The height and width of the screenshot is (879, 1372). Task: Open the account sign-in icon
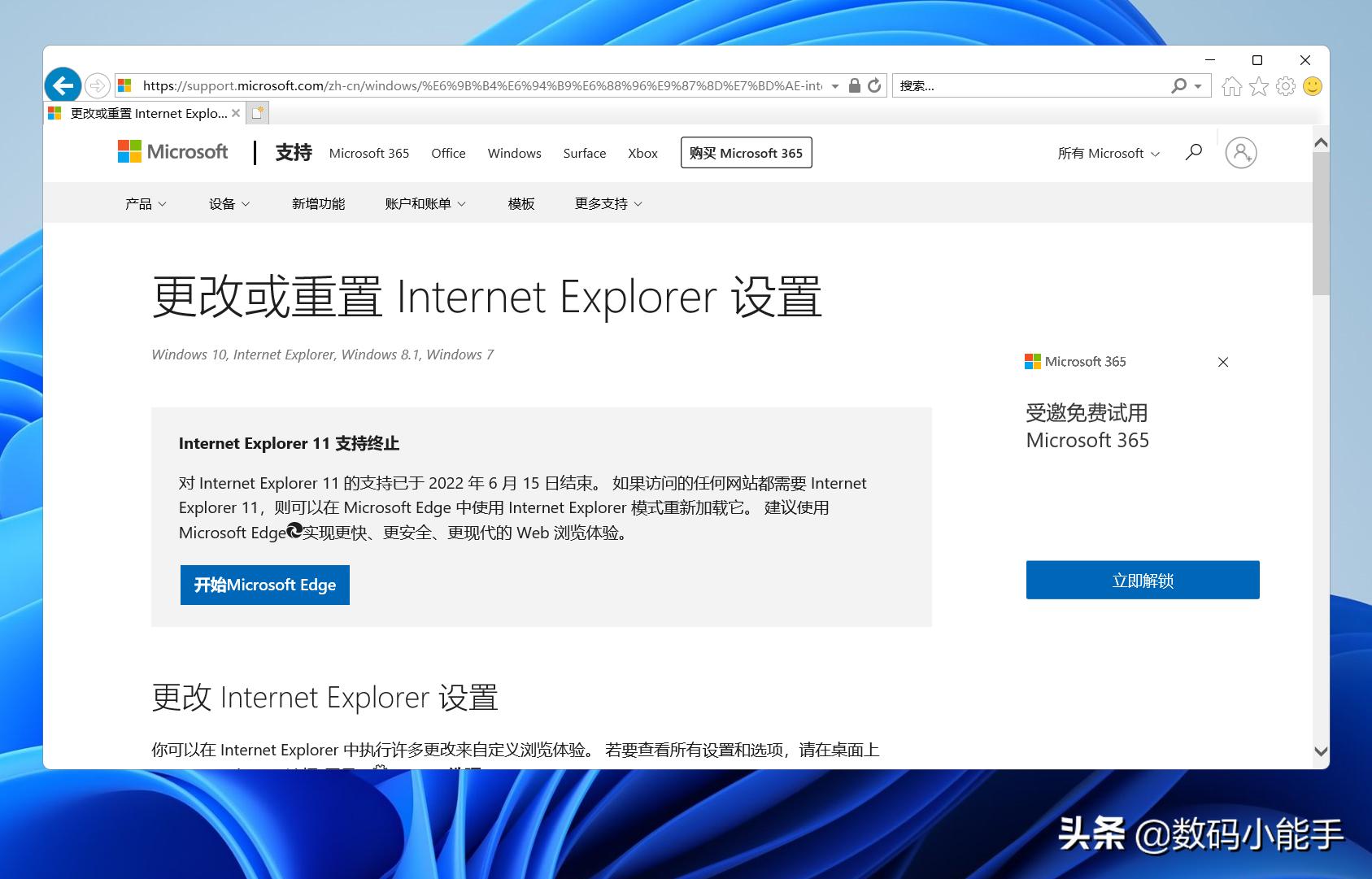coord(1240,152)
